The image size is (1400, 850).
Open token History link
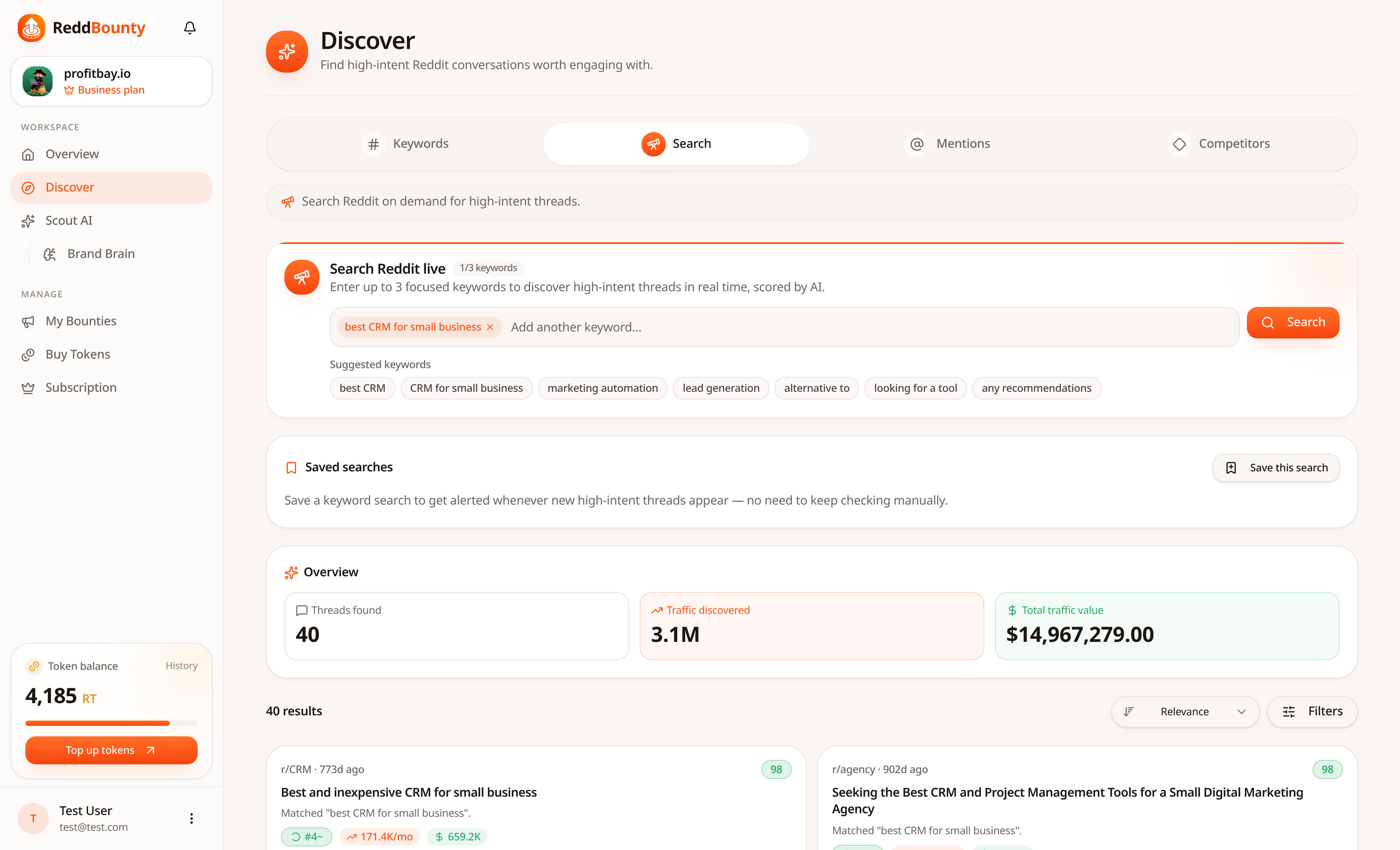pos(181,665)
